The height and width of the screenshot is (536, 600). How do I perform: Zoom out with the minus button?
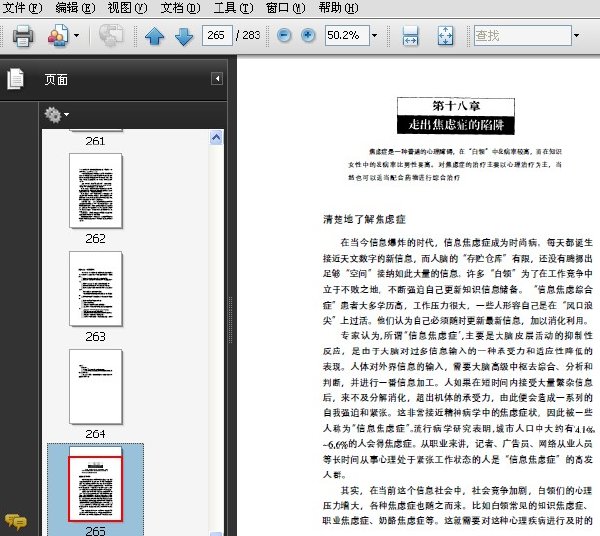coord(284,36)
